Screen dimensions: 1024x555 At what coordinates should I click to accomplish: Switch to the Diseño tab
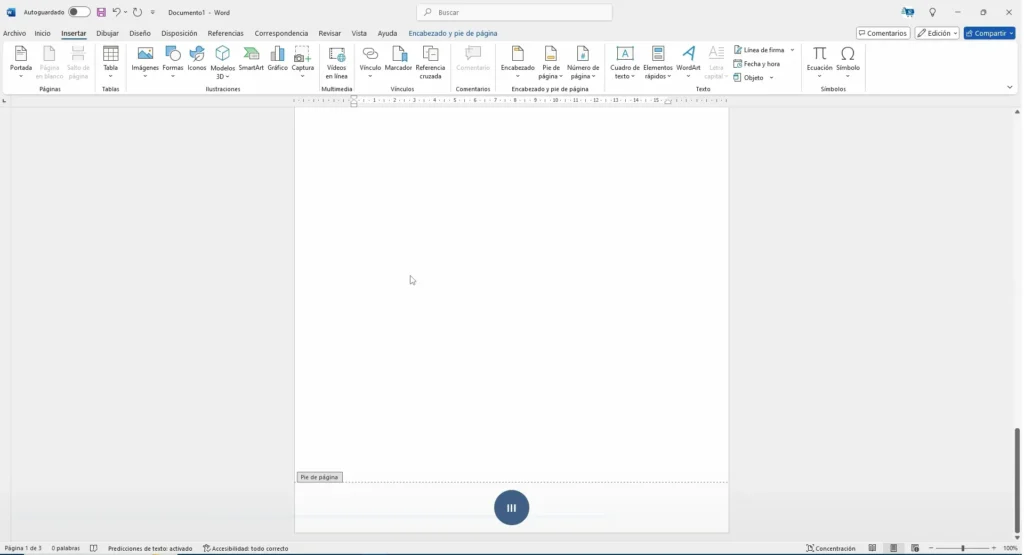click(140, 33)
